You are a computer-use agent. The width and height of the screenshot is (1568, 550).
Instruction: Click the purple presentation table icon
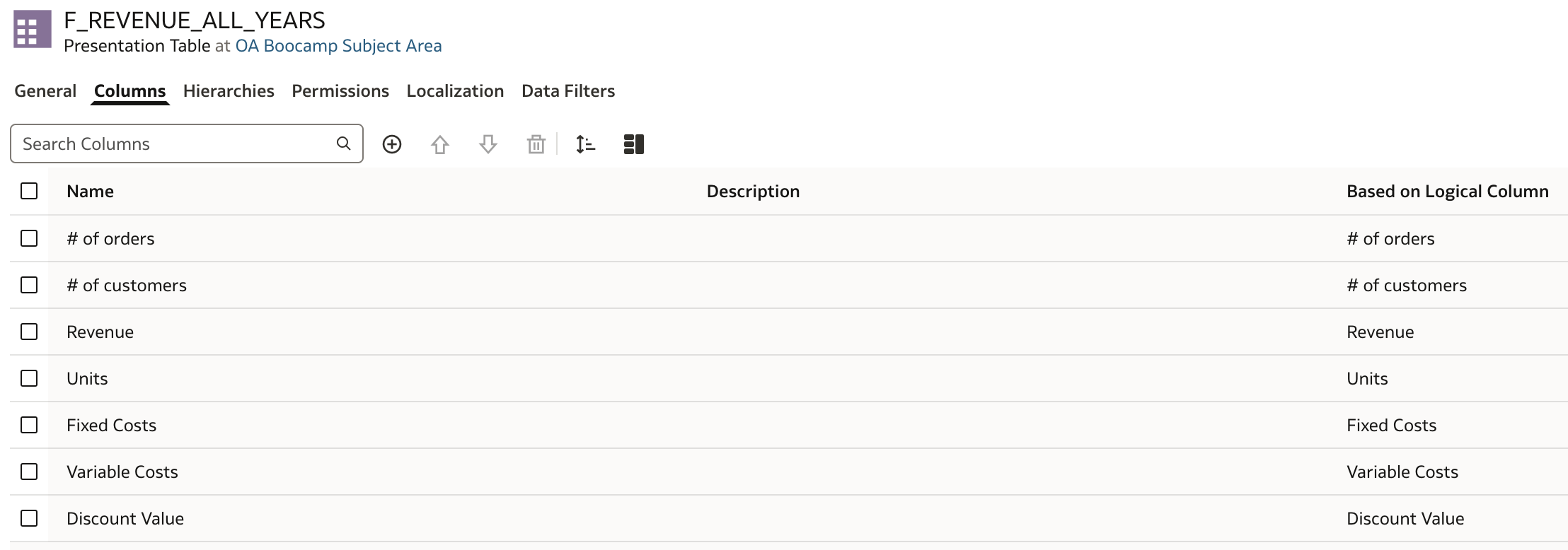[33, 30]
